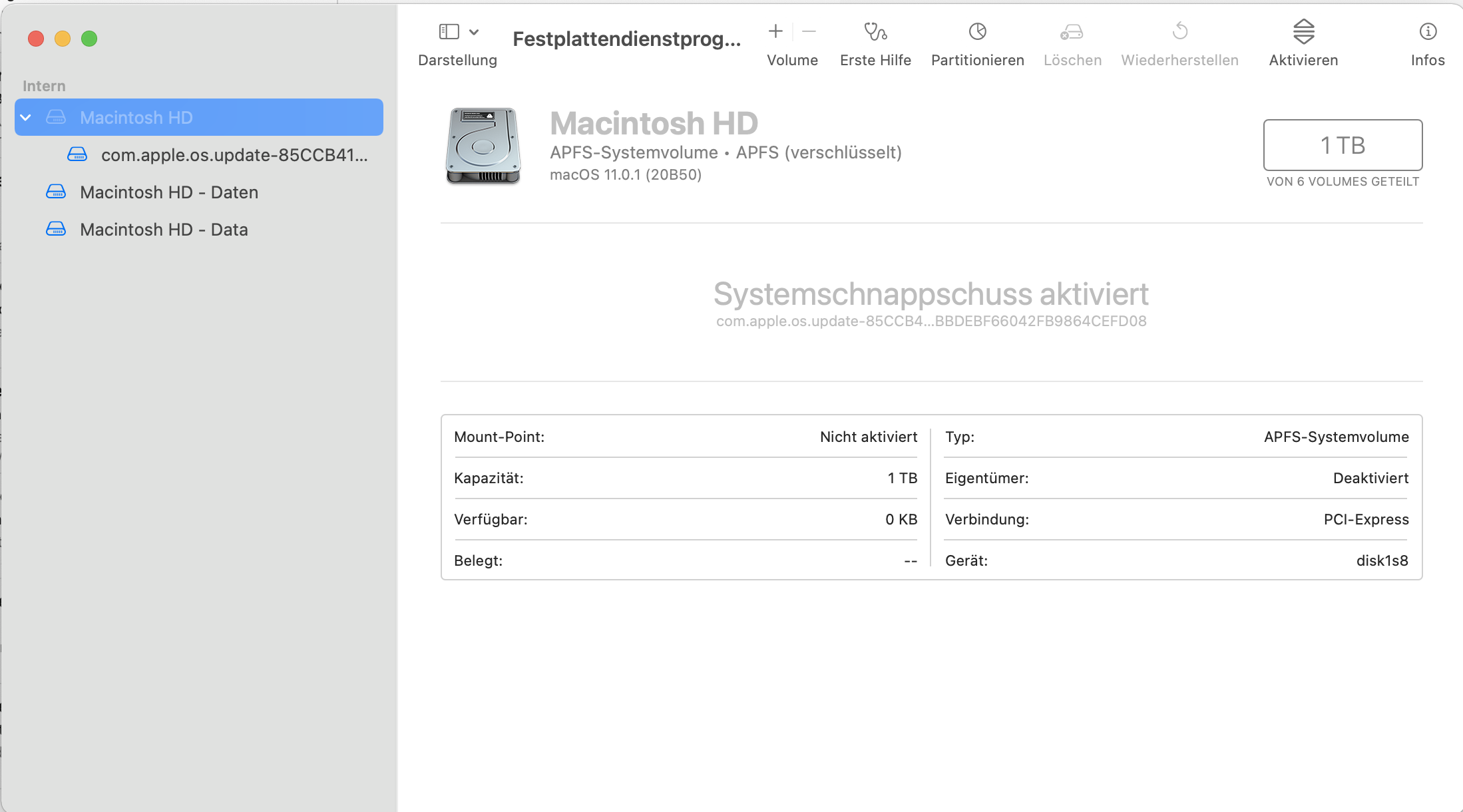Click the Intern sidebar section header
Image resolution: width=1463 pixels, height=812 pixels.
pyautogui.click(x=44, y=86)
